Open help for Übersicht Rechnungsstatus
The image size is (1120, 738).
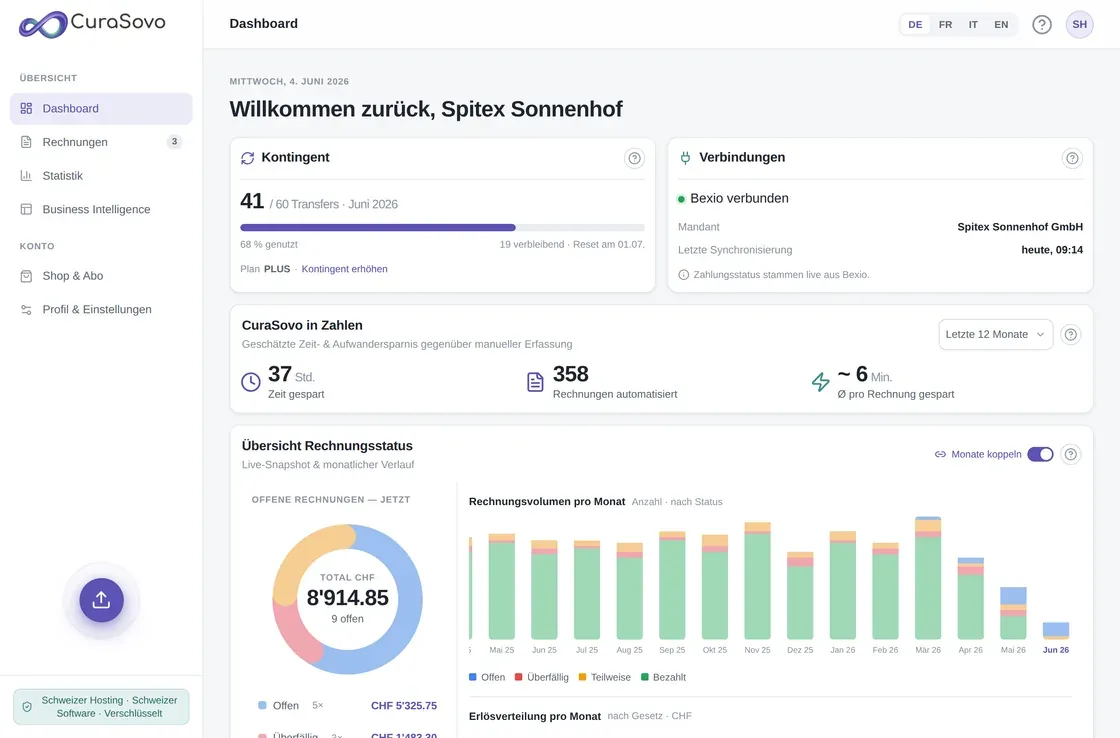(x=1071, y=454)
